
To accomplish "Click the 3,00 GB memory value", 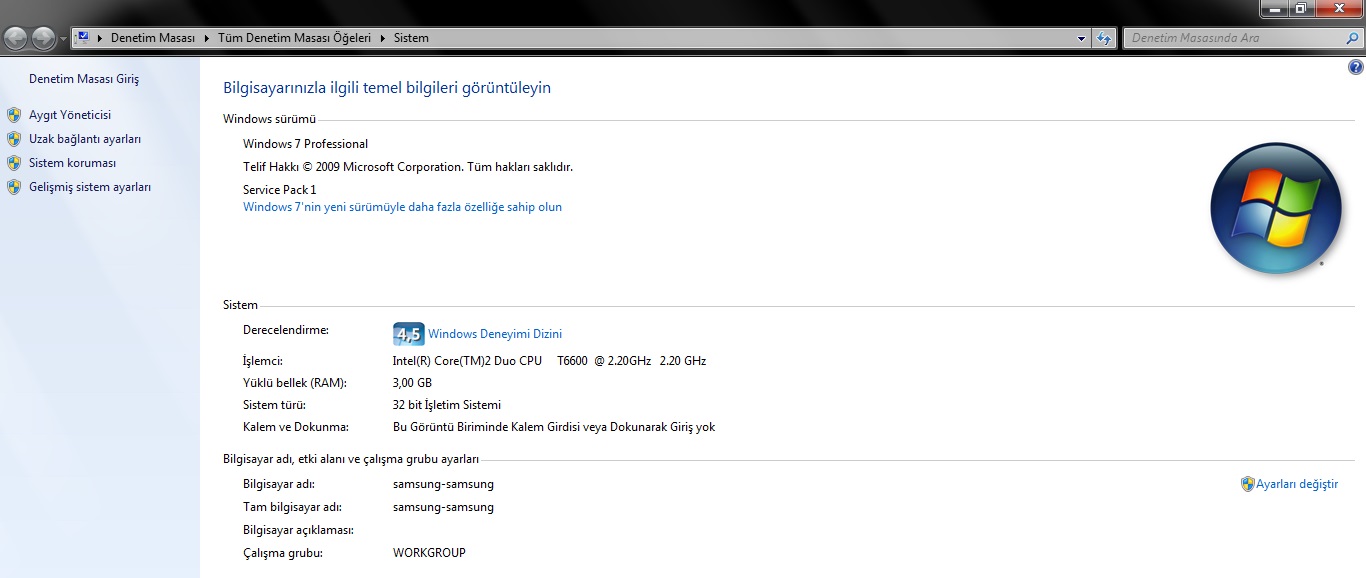I will 412,383.
